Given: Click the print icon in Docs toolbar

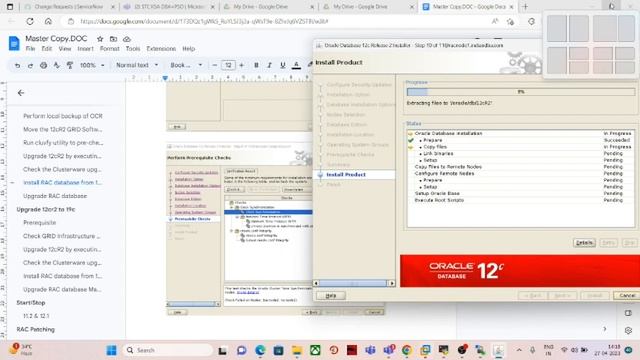Looking at the screenshot, I should click(43, 65).
